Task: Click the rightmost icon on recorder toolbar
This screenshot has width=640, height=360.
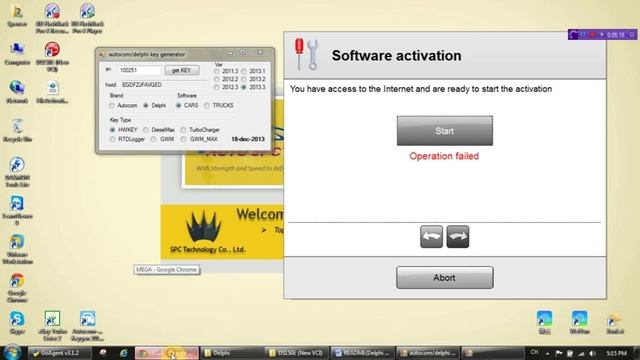Action: pyautogui.click(x=632, y=35)
